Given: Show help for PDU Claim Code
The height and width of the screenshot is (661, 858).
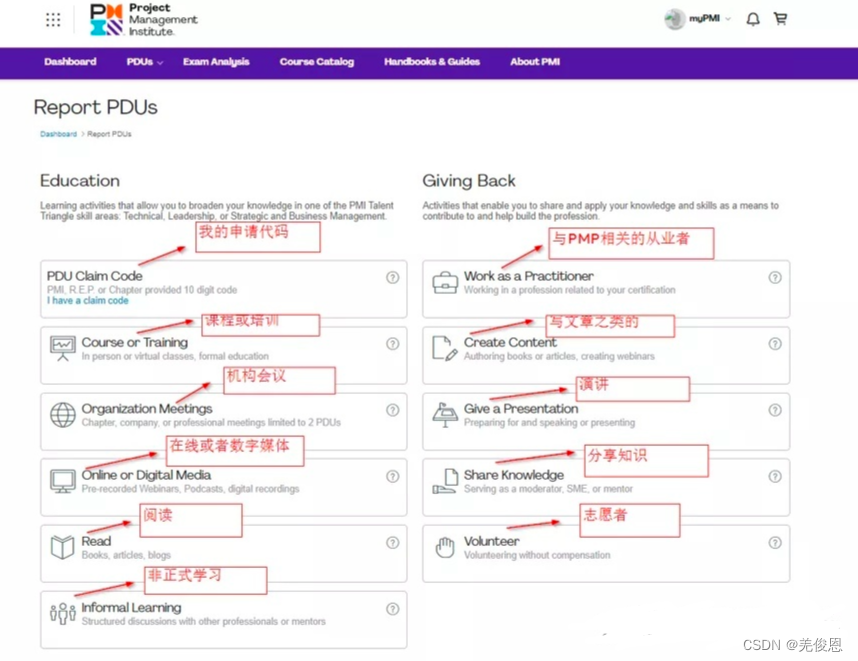Looking at the screenshot, I should (392, 277).
